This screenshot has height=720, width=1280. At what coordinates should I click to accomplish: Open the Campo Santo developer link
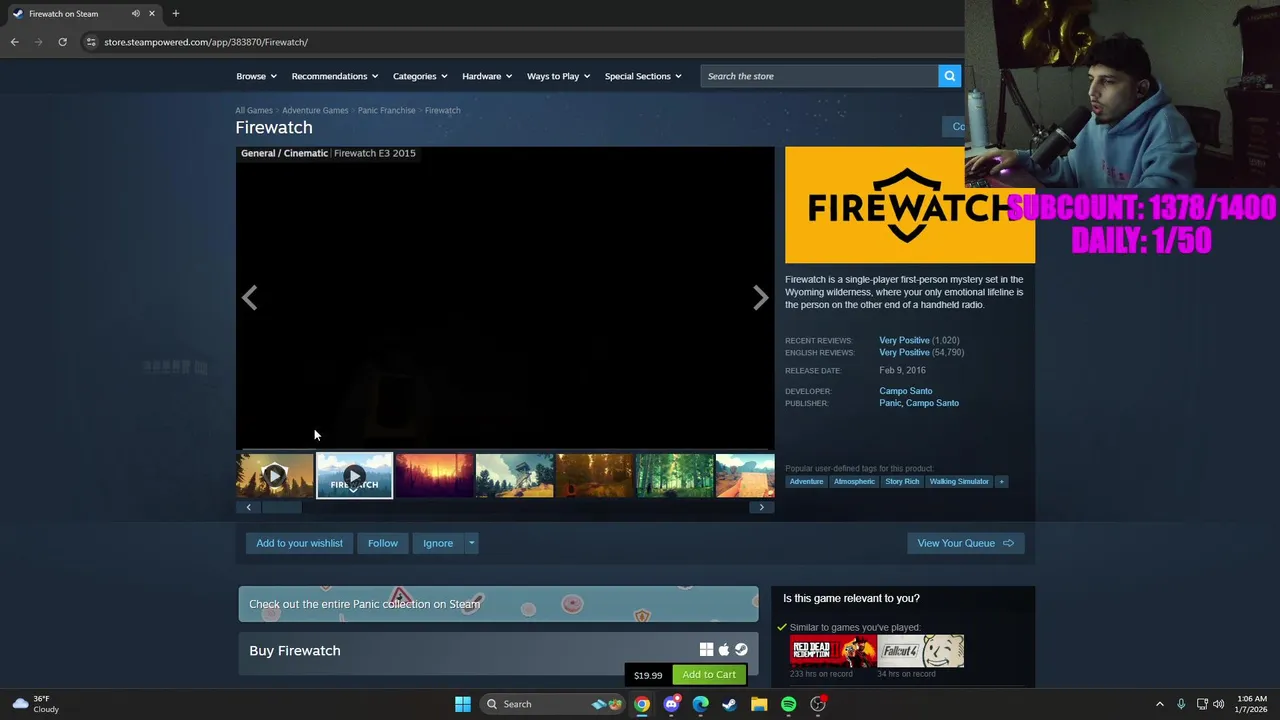coord(906,391)
